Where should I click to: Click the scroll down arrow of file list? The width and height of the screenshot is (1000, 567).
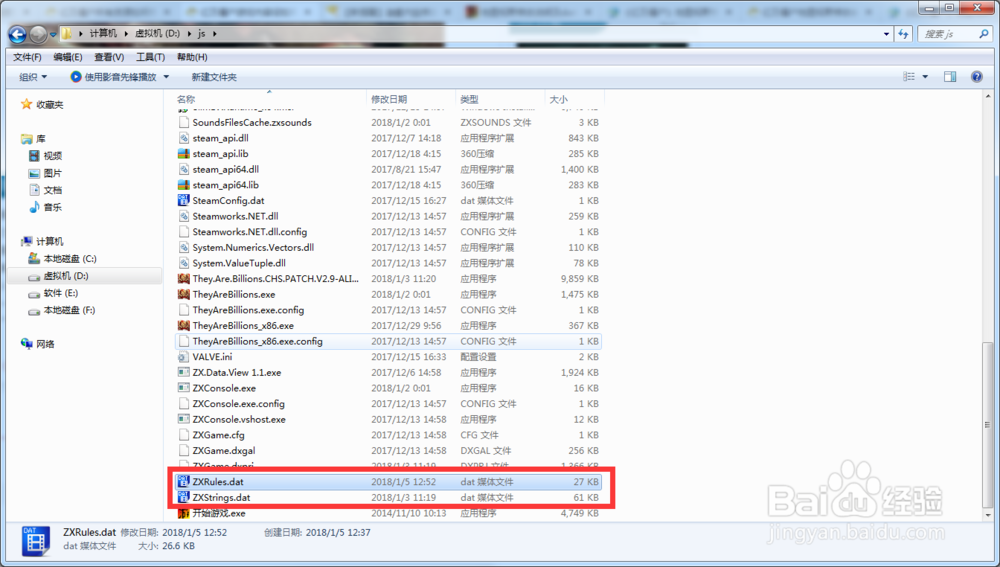pyautogui.click(x=988, y=515)
